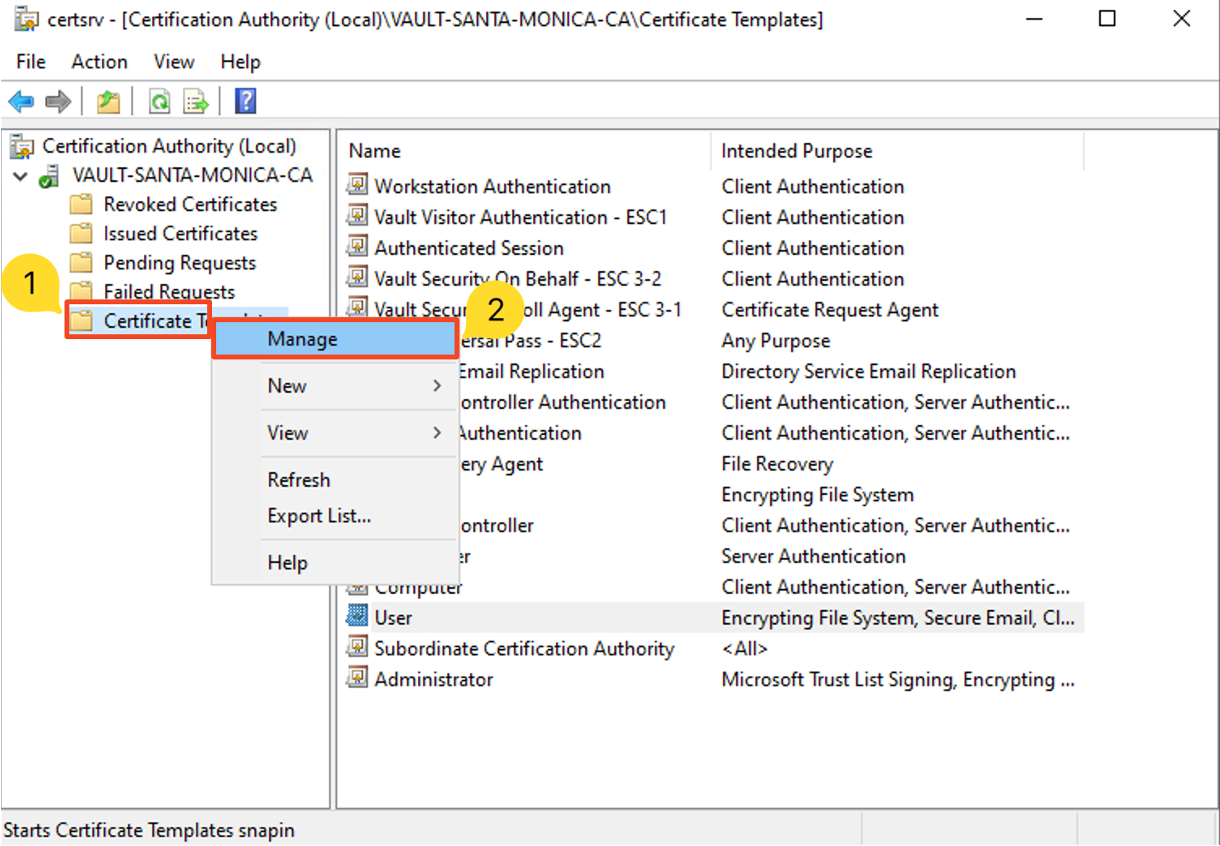1220x846 pixels.
Task: Expand the New submenu arrow
Action: (x=437, y=386)
